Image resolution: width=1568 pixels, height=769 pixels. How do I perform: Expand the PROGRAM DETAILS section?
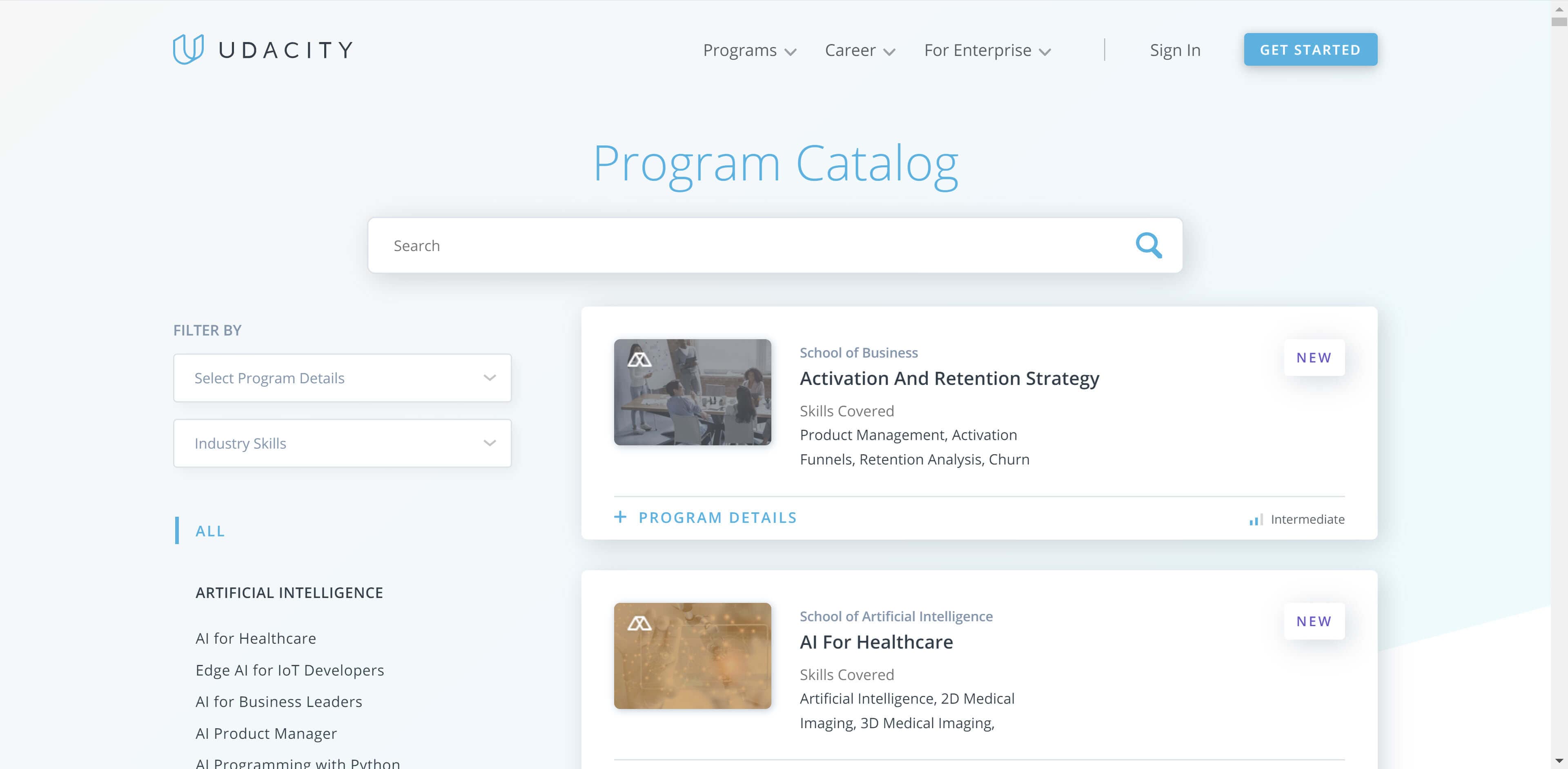pyautogui.click(x=707, y=517)
